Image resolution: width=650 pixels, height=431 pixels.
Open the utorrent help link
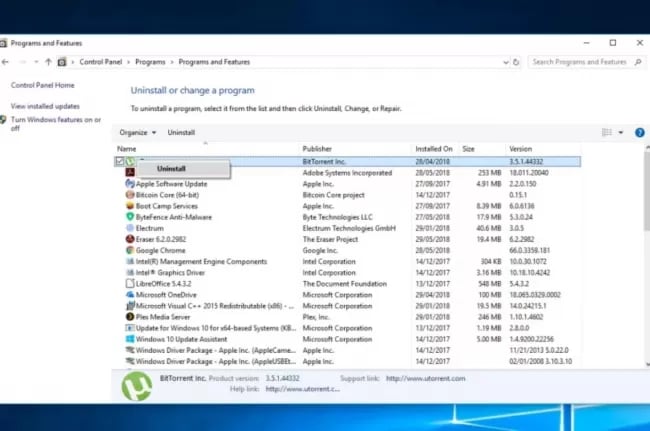coord(303,389)
